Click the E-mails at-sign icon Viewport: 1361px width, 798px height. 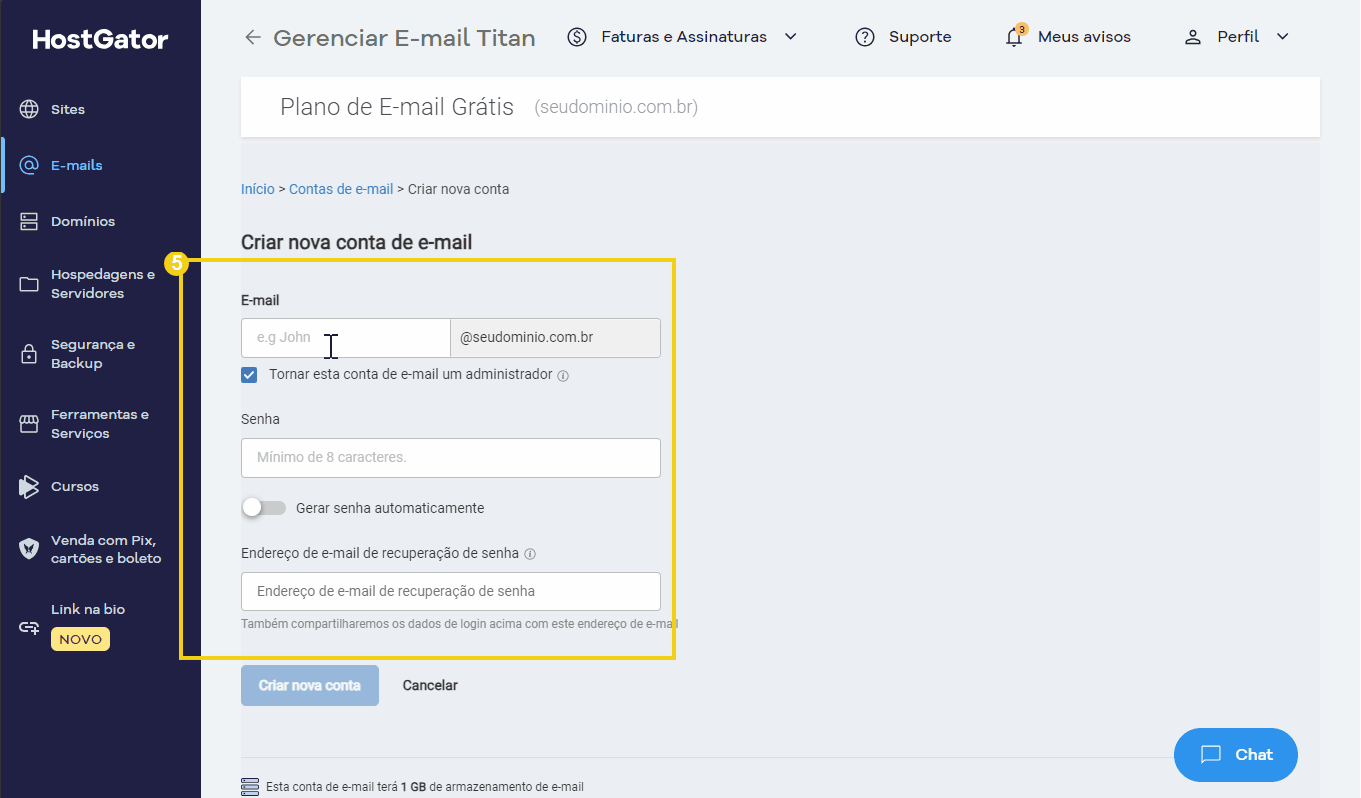(x=29, y=165)
